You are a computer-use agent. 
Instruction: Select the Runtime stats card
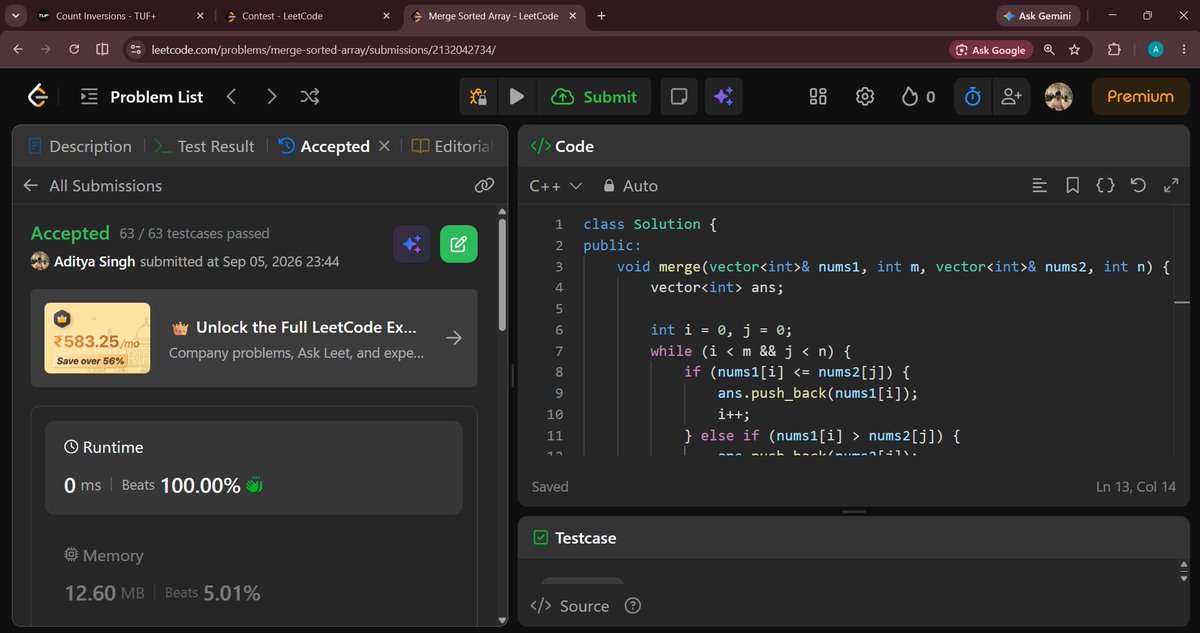254,467
